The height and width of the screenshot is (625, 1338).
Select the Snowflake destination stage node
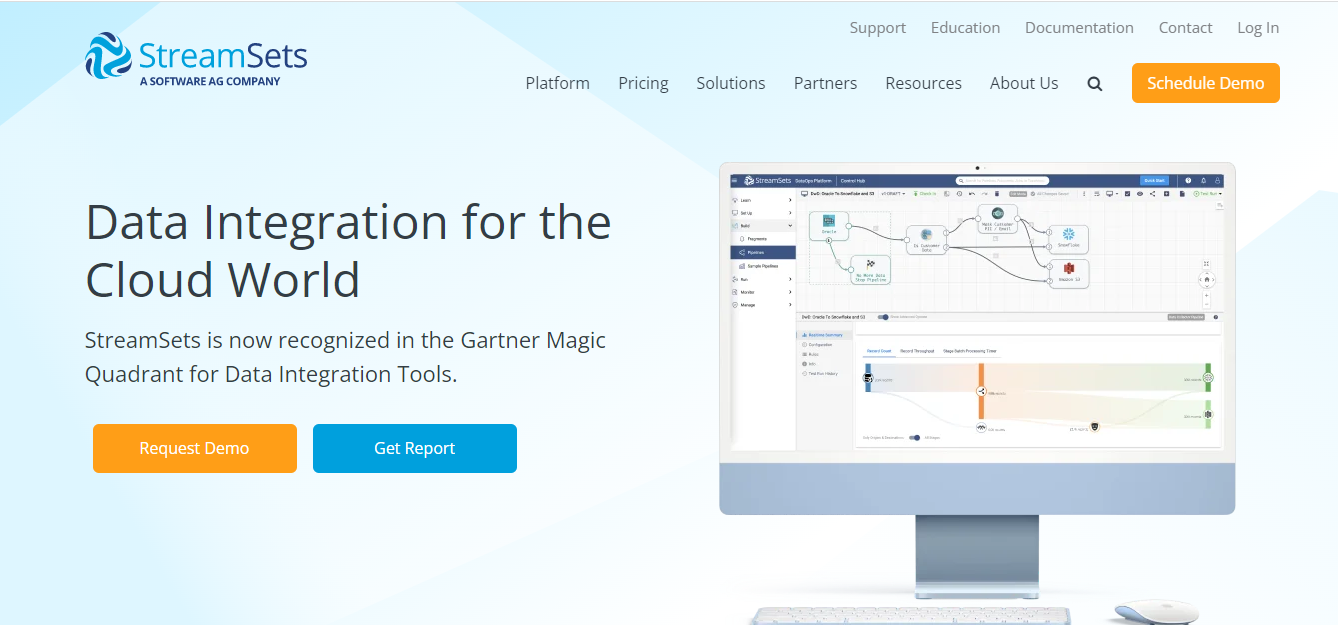point(1068,239)
